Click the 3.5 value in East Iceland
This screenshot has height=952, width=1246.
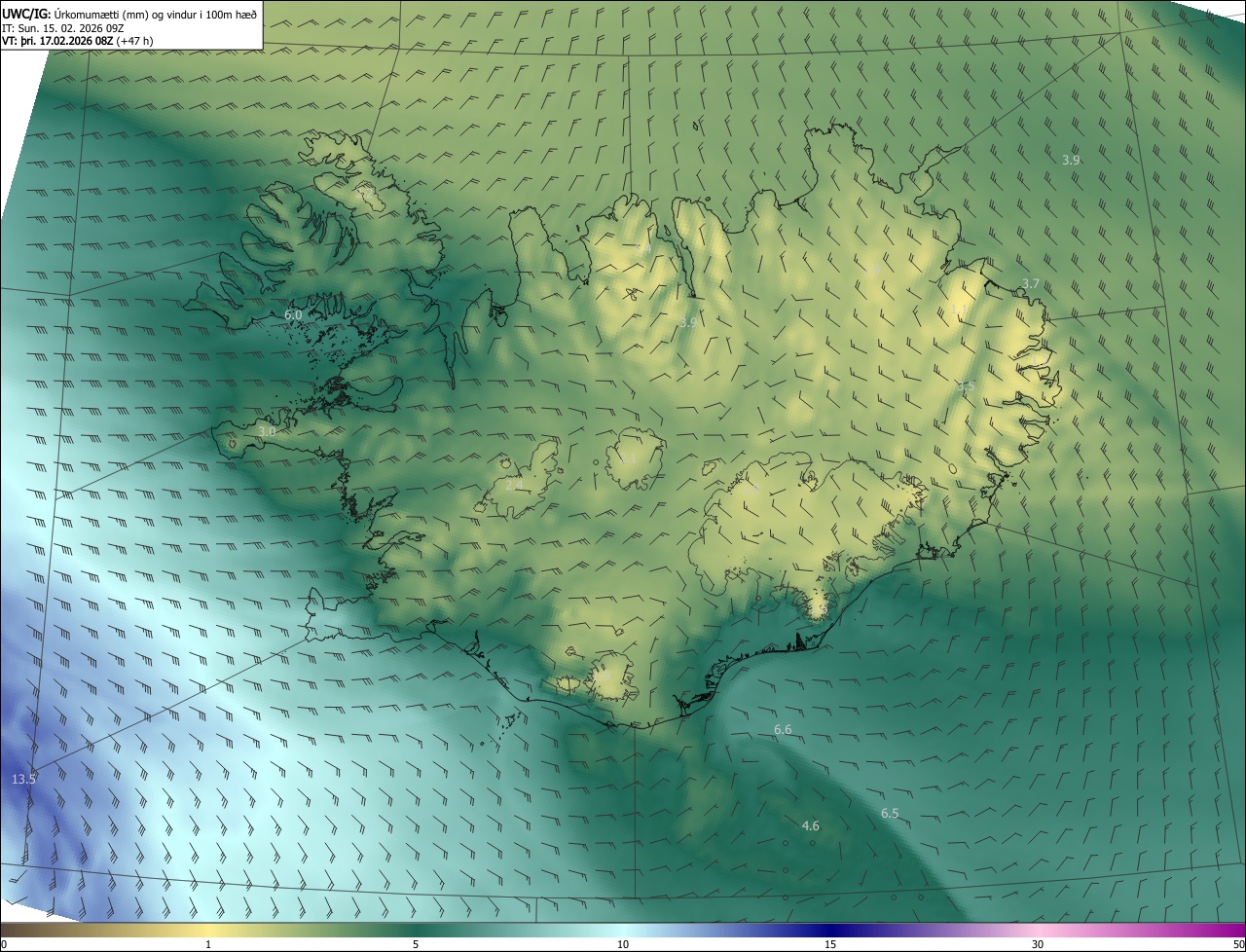[966, 386]
